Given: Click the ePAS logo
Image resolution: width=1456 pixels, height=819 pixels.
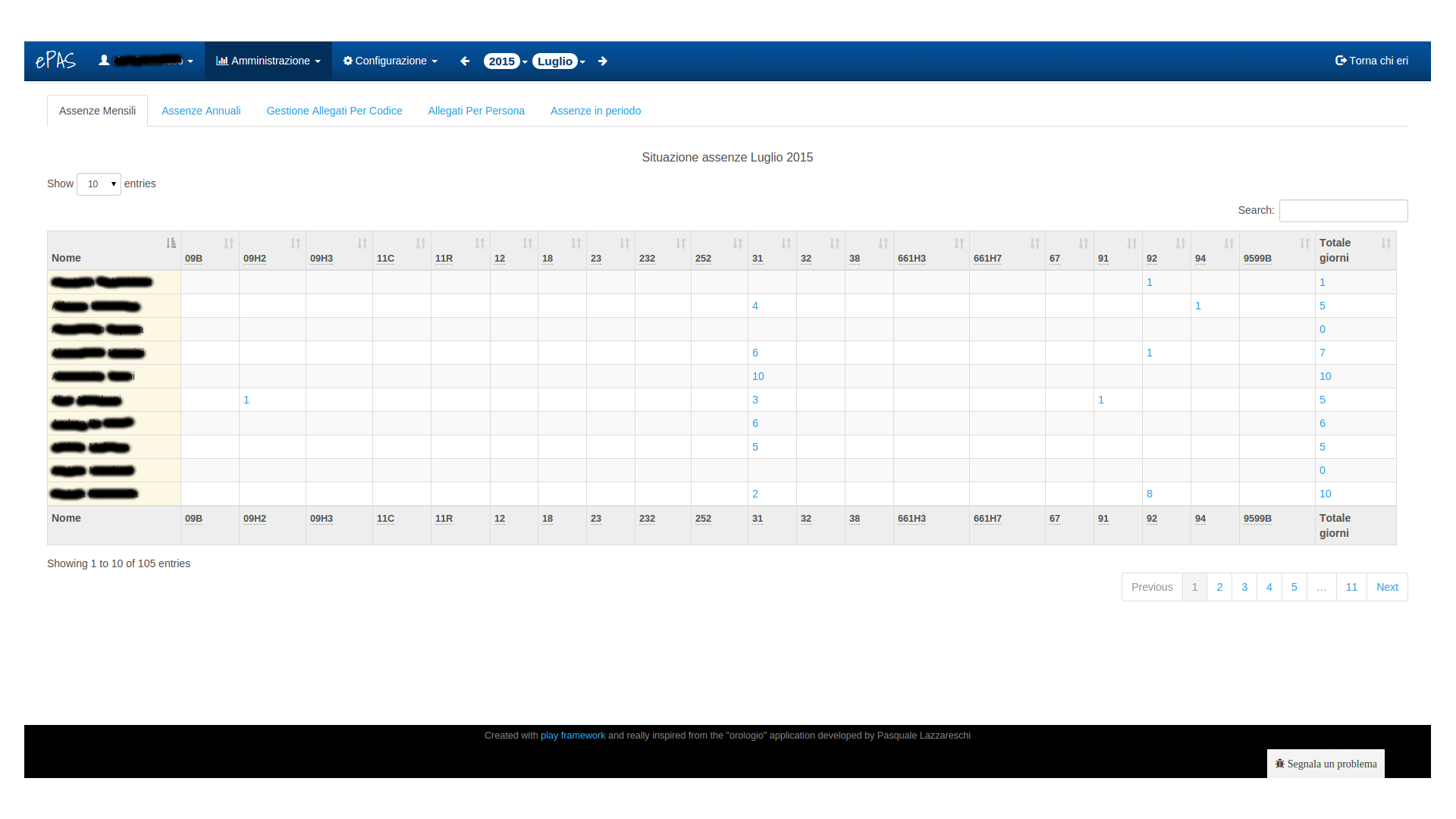Looking at the screenshot, I should tap(55, 61).
